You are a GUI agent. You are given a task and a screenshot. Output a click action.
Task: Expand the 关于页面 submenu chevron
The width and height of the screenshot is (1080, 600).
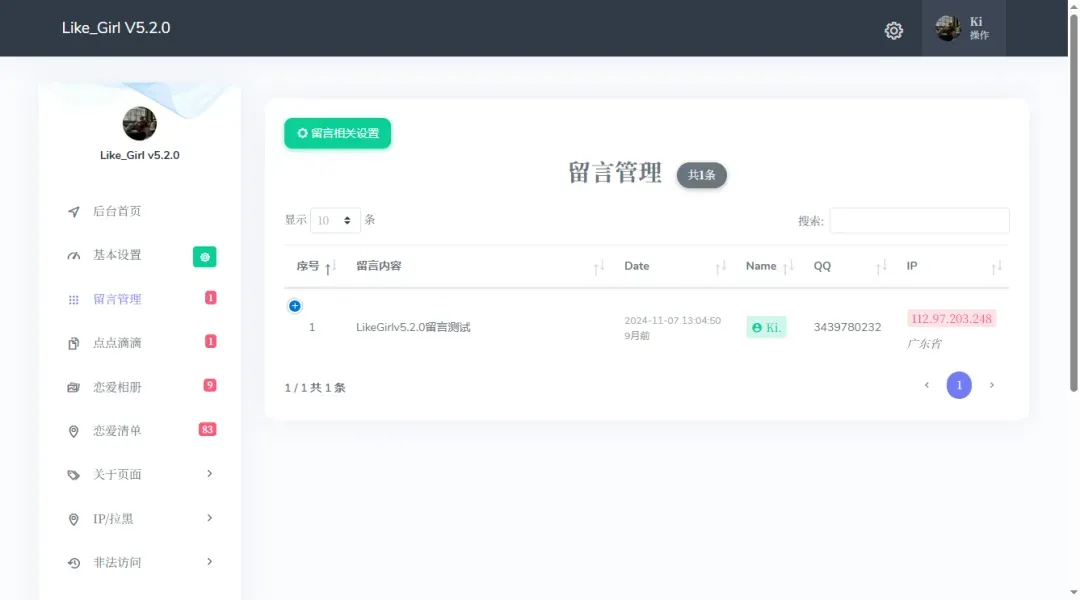click(x=209, y=473)
